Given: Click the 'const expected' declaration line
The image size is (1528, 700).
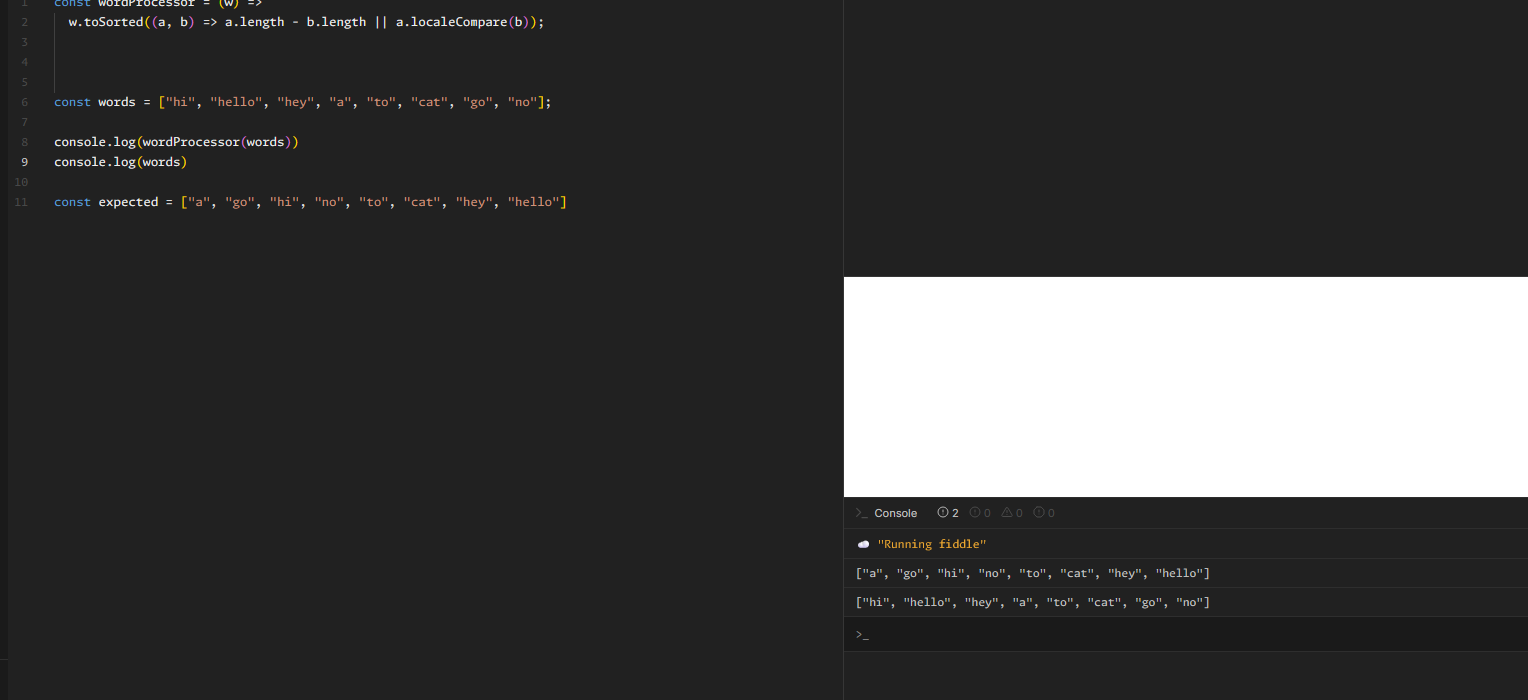Looking at the screenshot, I should tap(311, 202).
